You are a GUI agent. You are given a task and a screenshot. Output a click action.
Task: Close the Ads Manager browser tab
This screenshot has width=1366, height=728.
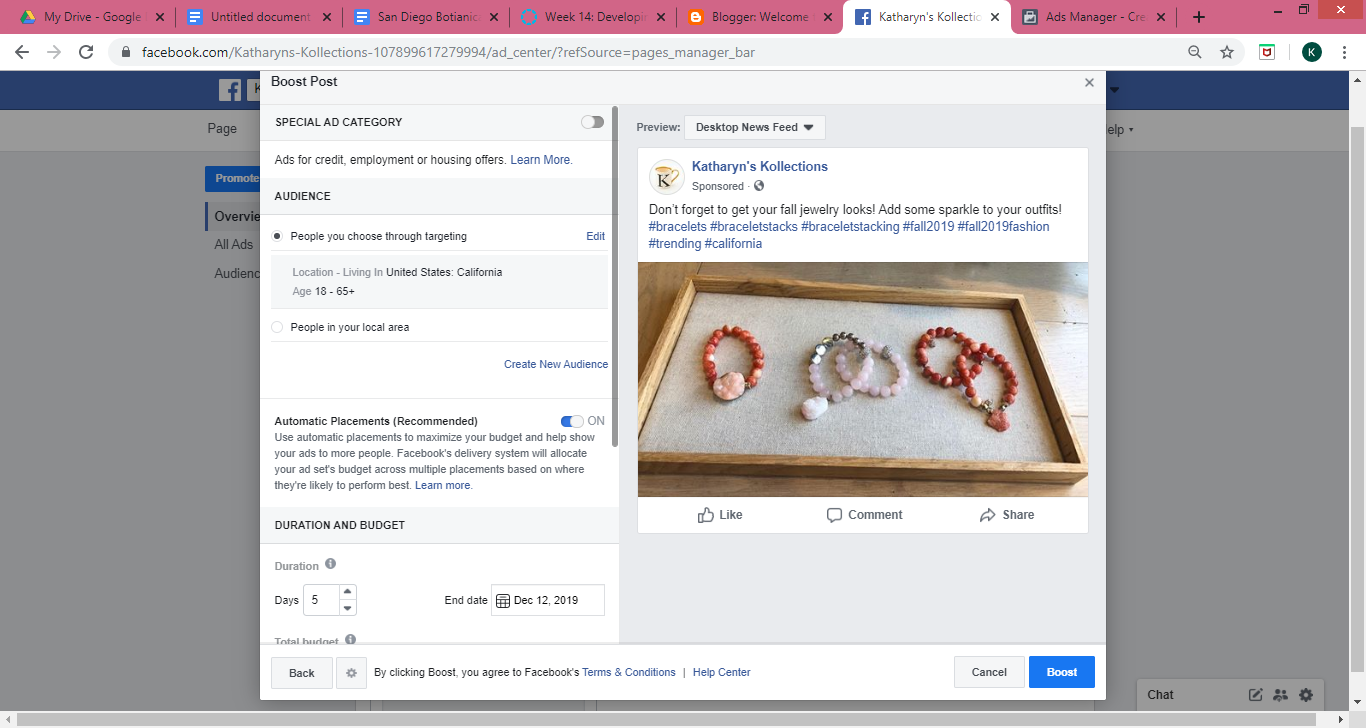point(1162,17)
